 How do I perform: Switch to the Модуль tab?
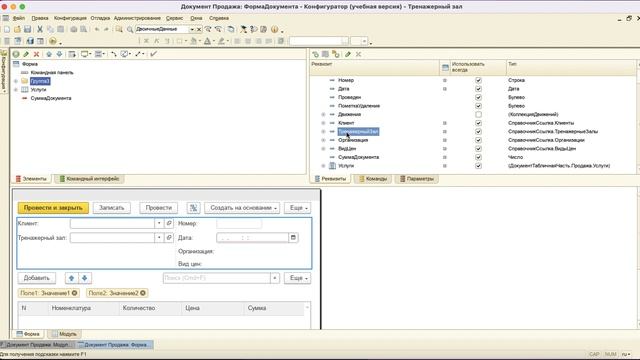pyautogui.click(x=64, y=334)
